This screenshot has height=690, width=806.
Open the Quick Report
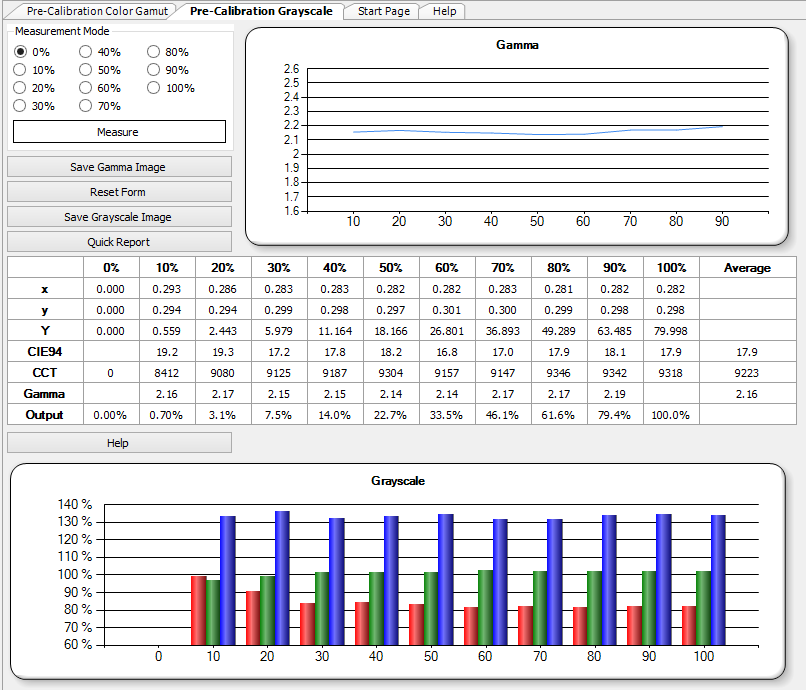(x=119, y=242)
